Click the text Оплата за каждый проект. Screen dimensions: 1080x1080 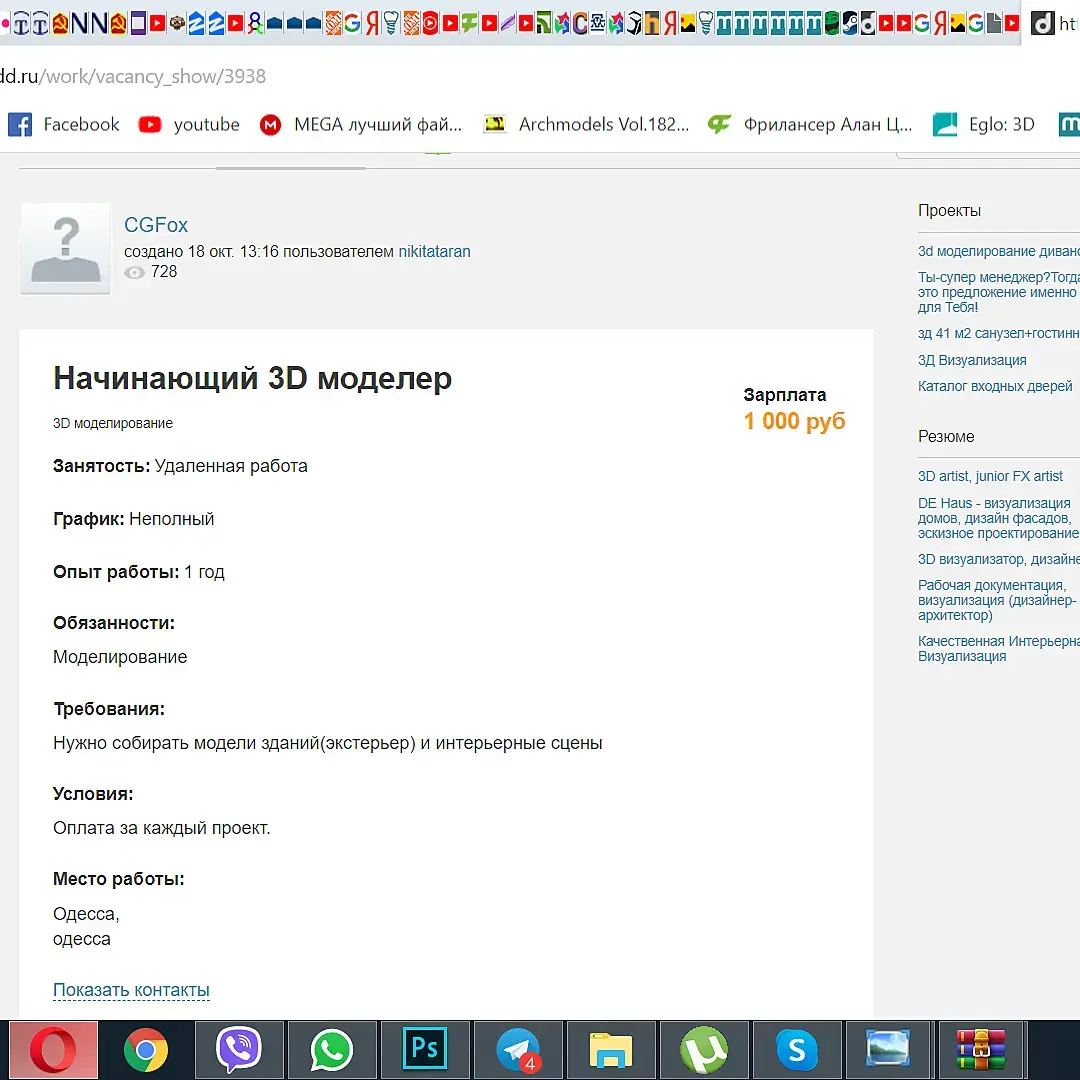(162, 828)
